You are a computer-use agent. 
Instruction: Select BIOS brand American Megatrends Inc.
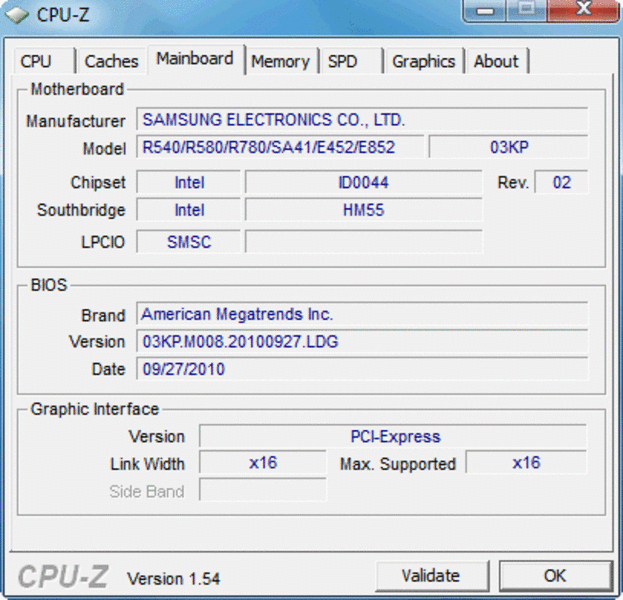[362, 314]
